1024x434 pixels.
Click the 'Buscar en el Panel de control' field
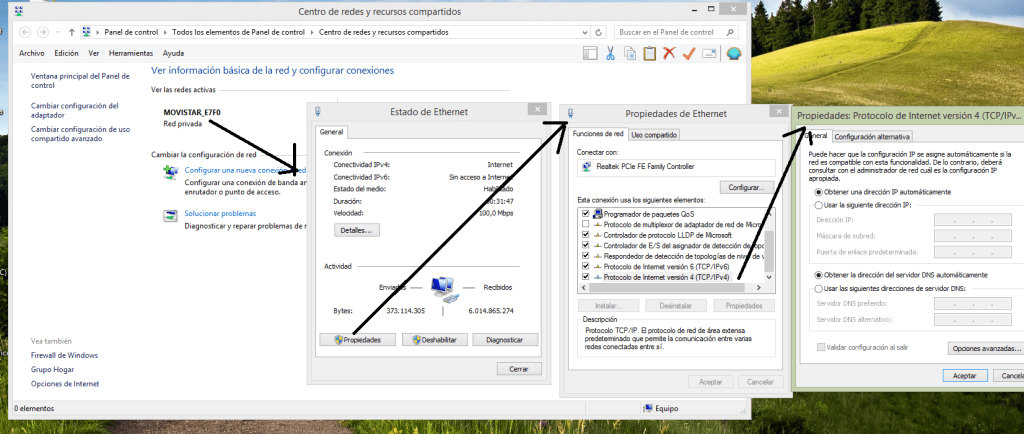click(672, 32)
